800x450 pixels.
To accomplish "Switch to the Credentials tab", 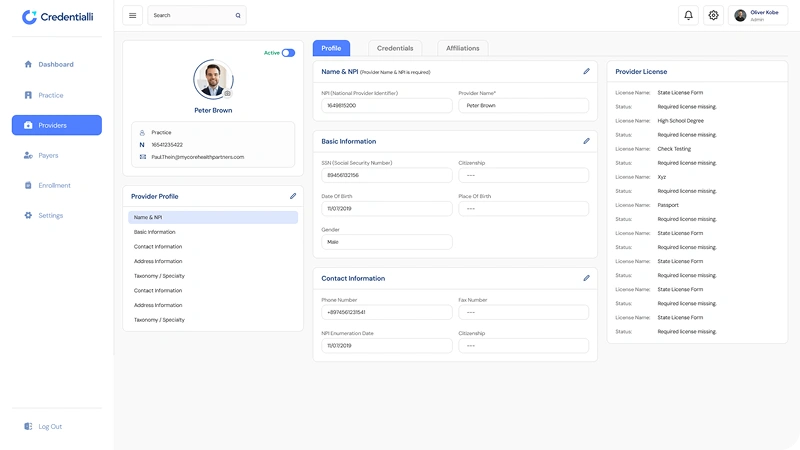I will click(395, 48).
